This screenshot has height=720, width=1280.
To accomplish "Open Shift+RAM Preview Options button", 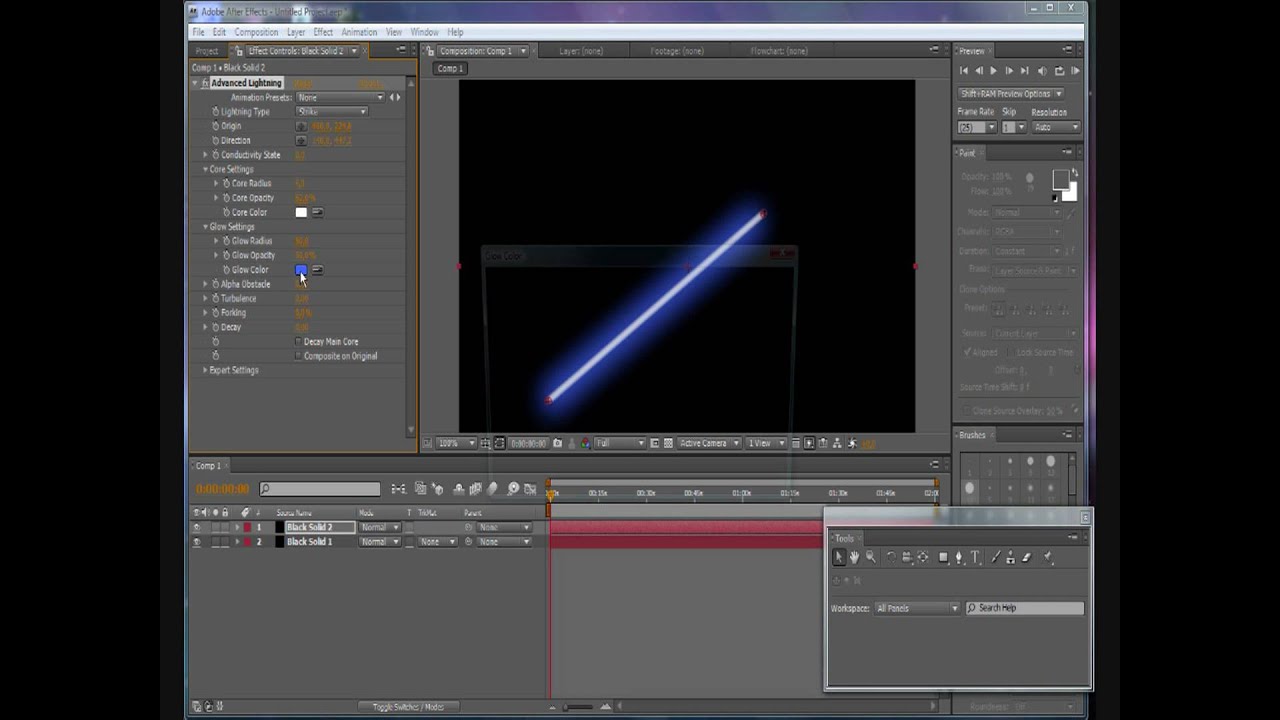I will [x=1011, y=94].
